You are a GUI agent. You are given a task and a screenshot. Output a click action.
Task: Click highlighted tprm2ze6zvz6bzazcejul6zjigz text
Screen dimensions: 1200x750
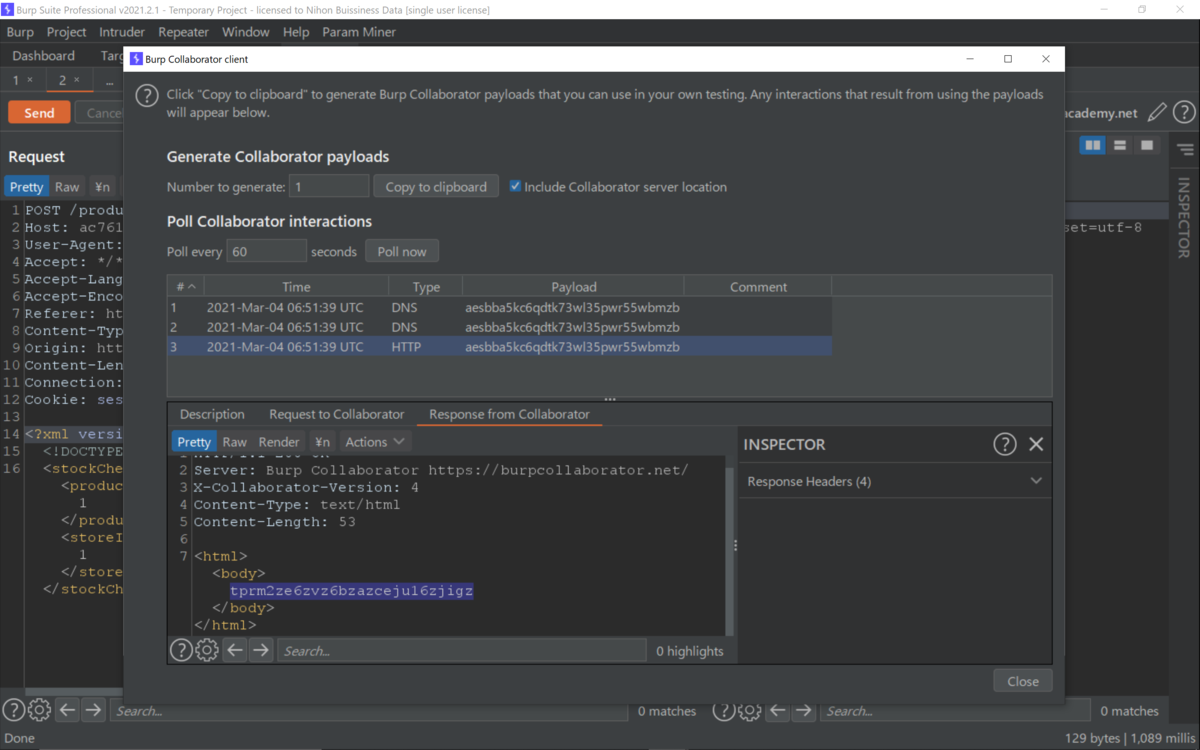point(351,590)
